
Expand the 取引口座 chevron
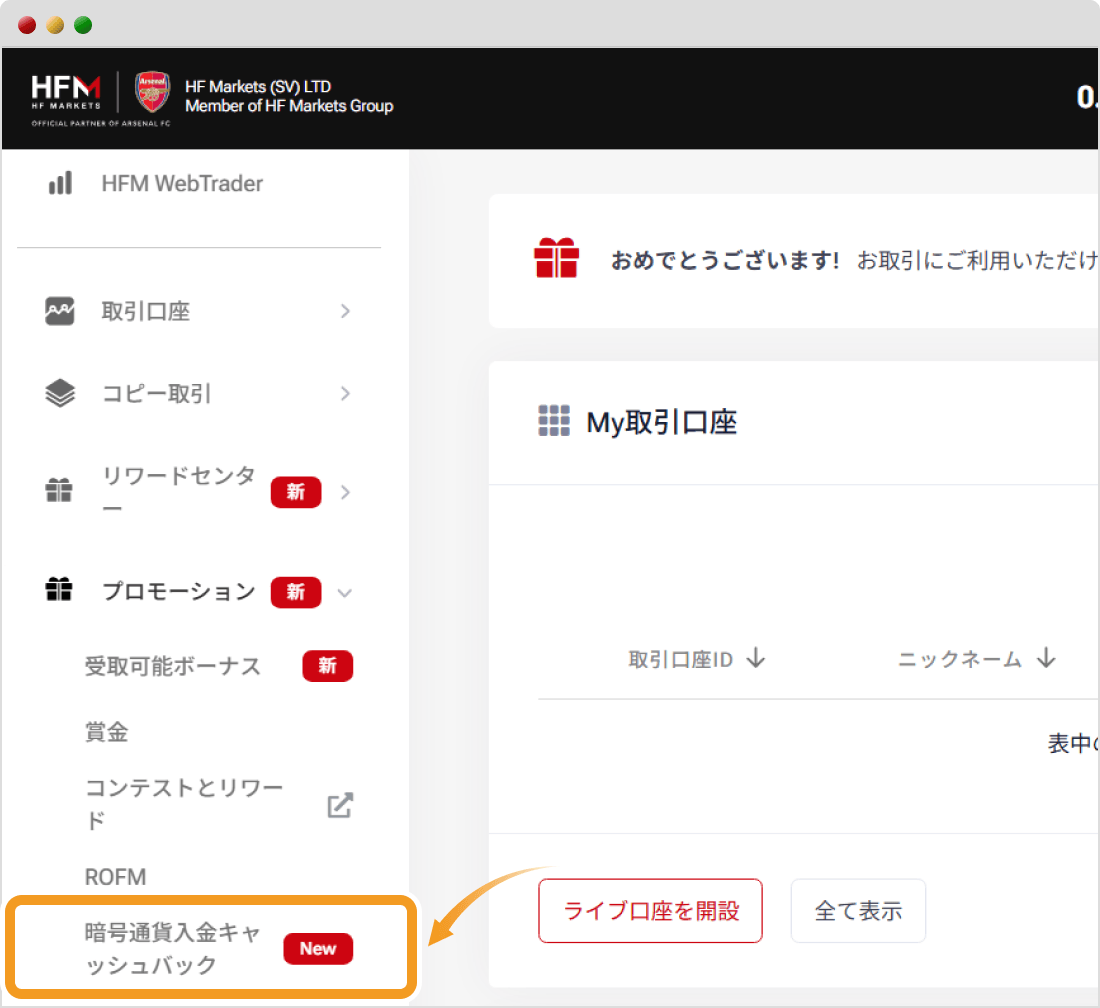click(x=345, y=311)
